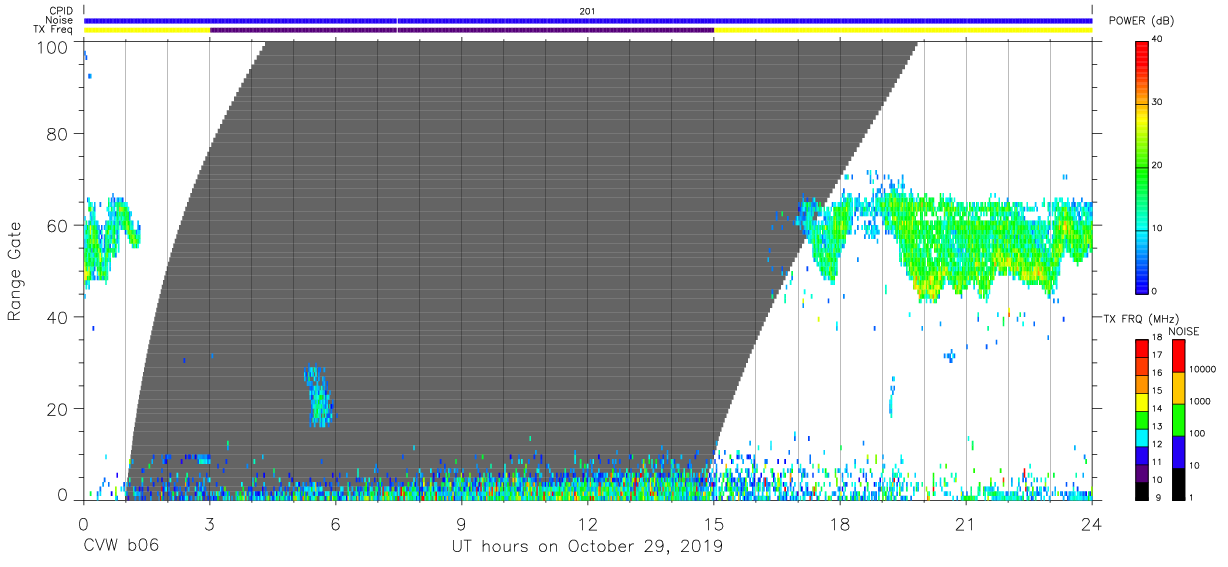Click the CVW b06 radar beam label
Screen dimensions: 1228x567
point(120,547)
